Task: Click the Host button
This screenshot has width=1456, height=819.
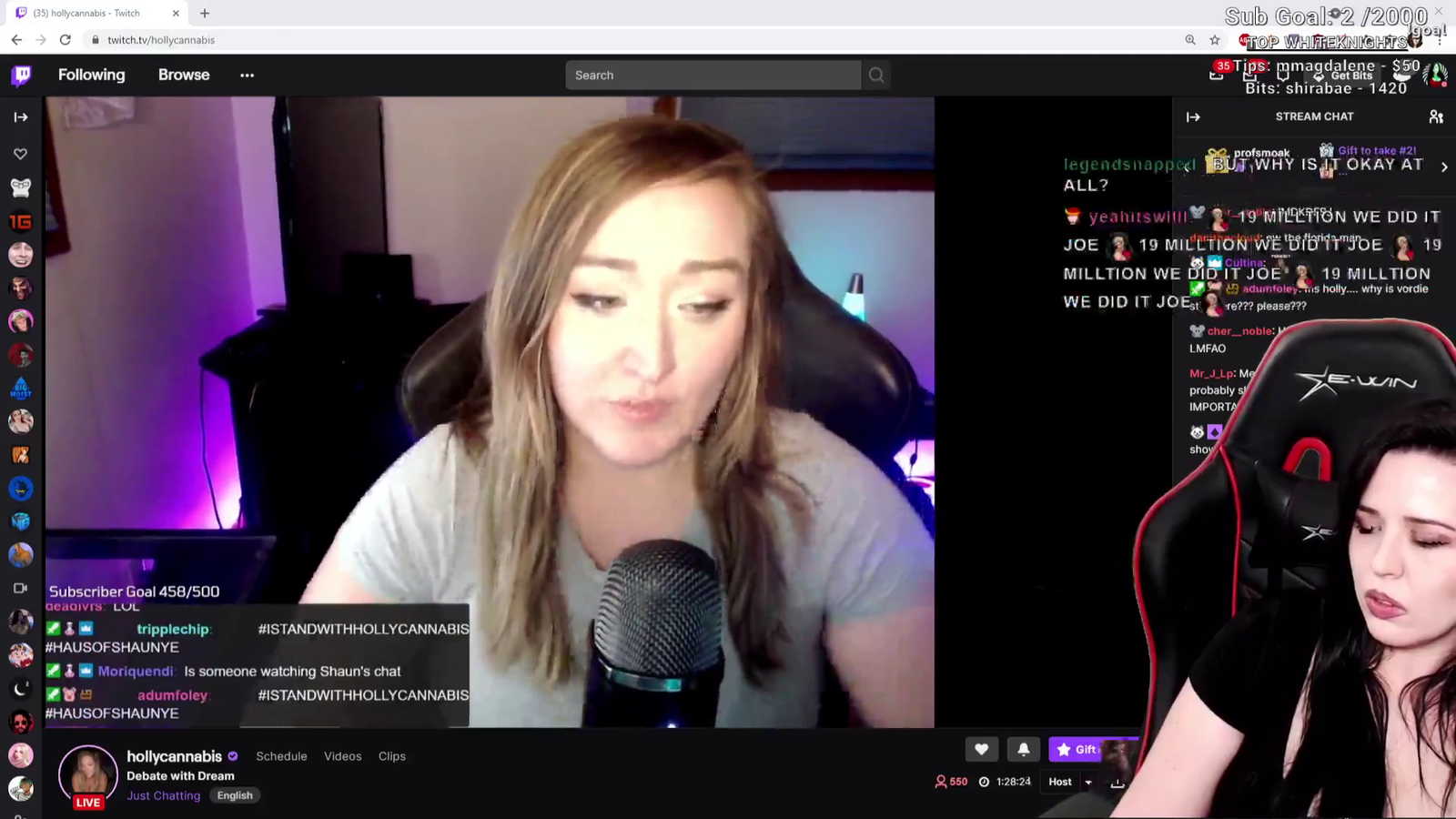Action: (1060, 782)
